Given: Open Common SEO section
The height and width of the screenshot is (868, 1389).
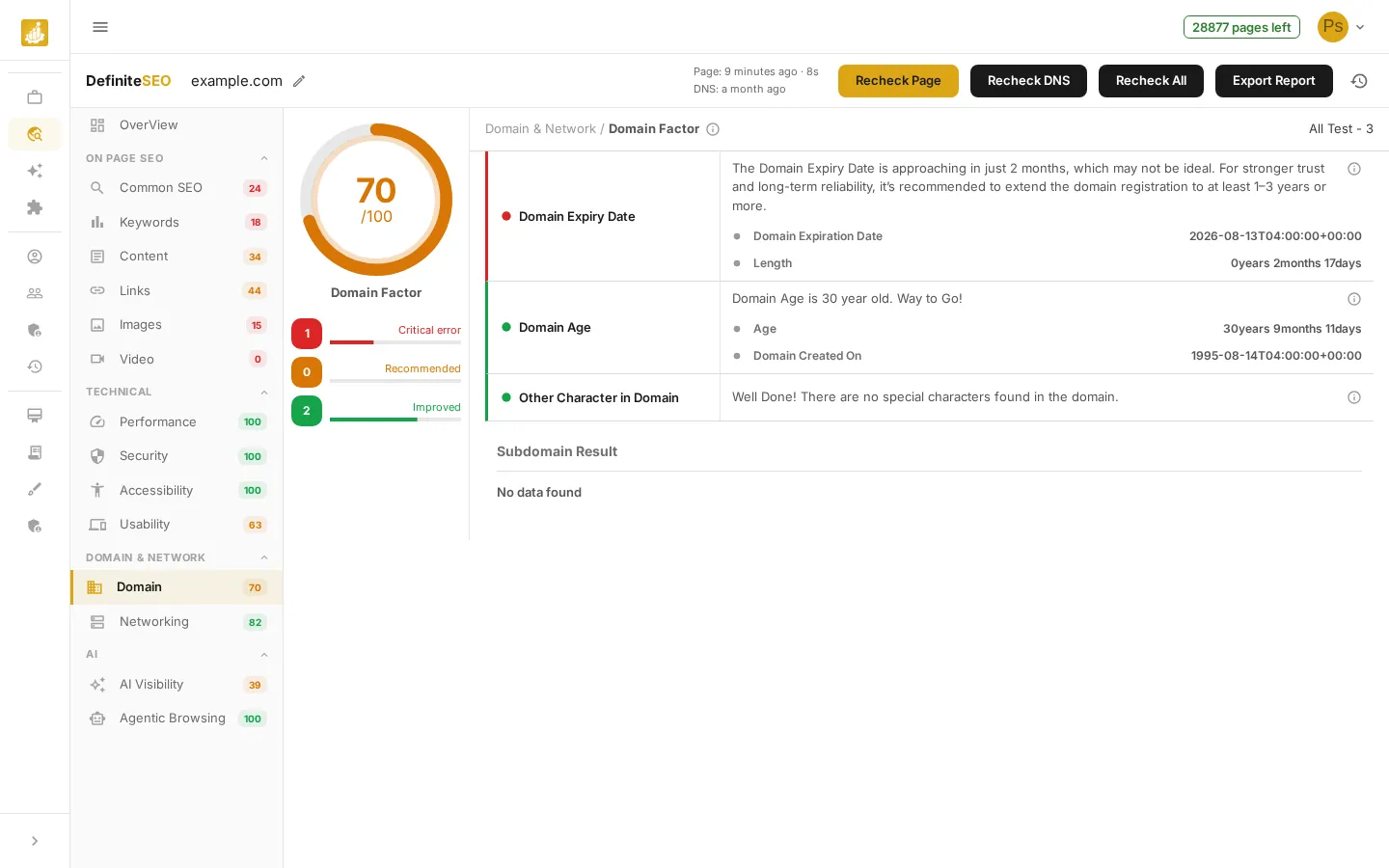Looking at the screenshot, I should coord(177,188).
